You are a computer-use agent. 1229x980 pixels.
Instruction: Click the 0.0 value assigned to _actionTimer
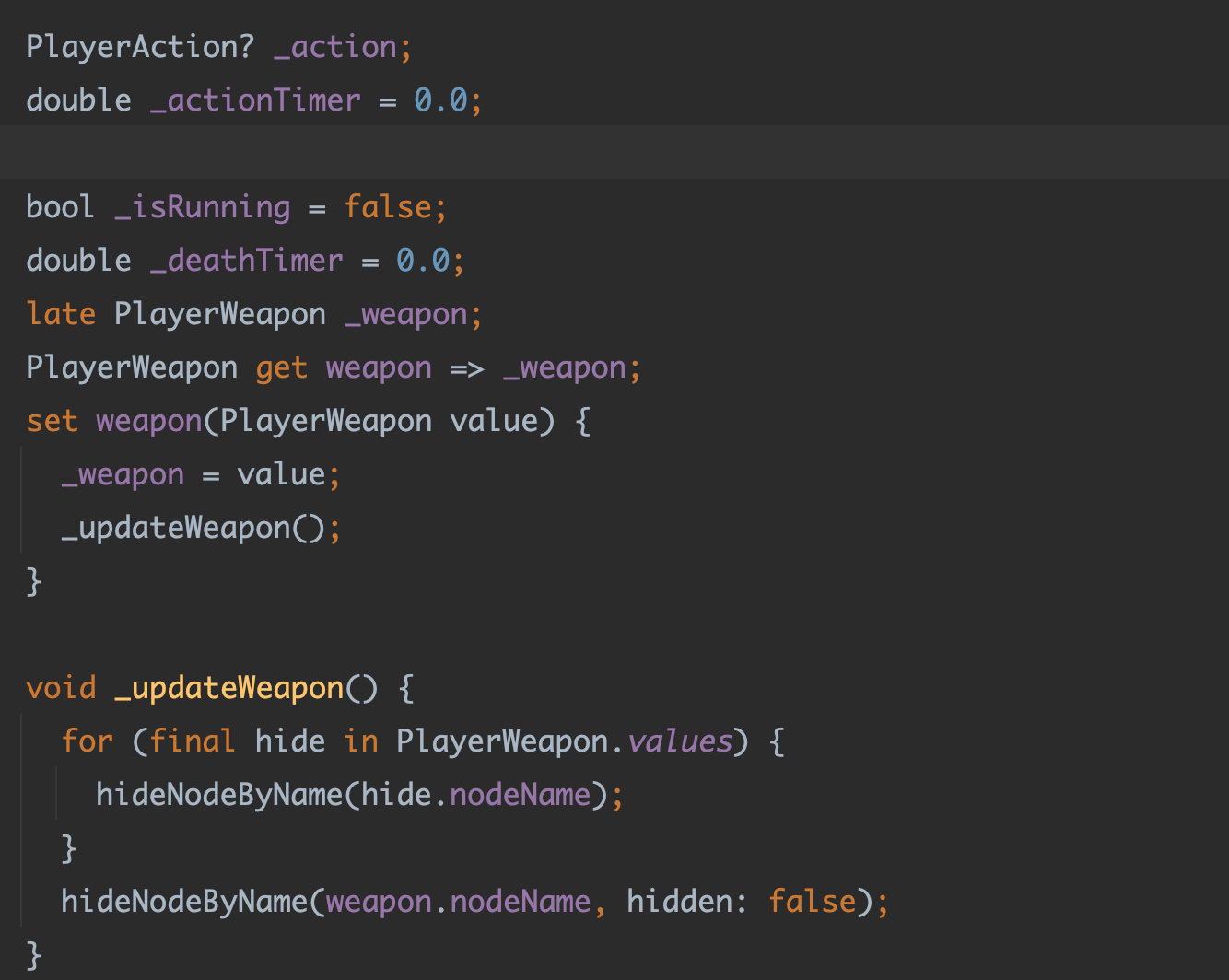(440, 100)
